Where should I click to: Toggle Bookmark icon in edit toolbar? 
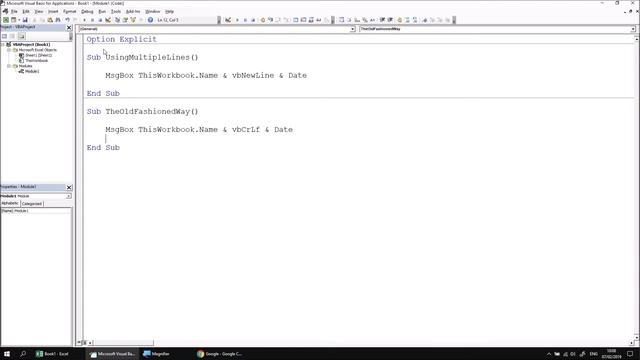coord(424,20)
